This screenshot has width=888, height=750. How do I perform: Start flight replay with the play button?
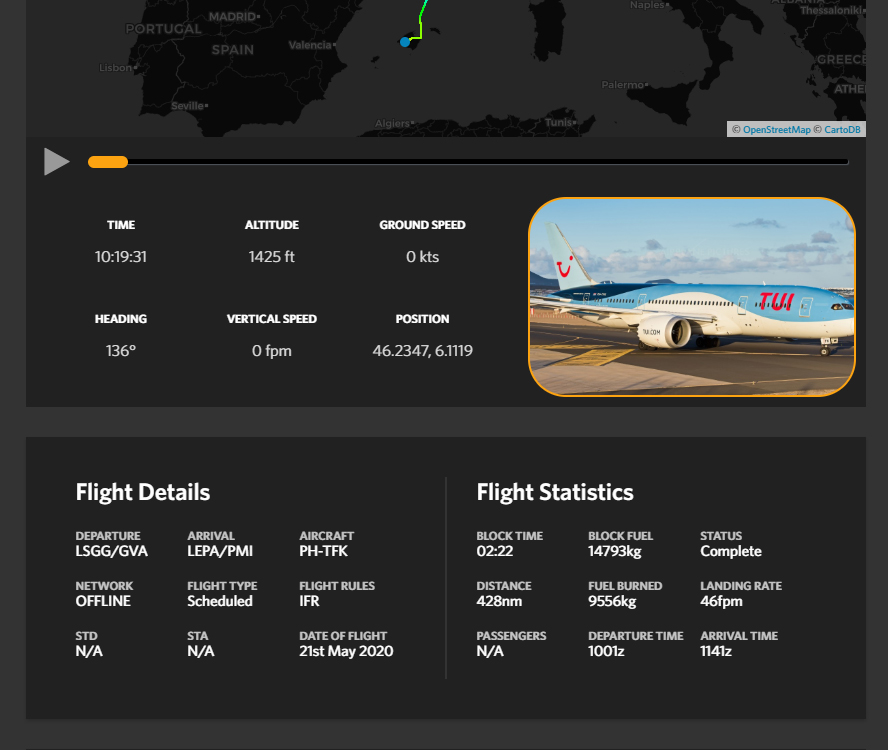[x=56, y=162]
